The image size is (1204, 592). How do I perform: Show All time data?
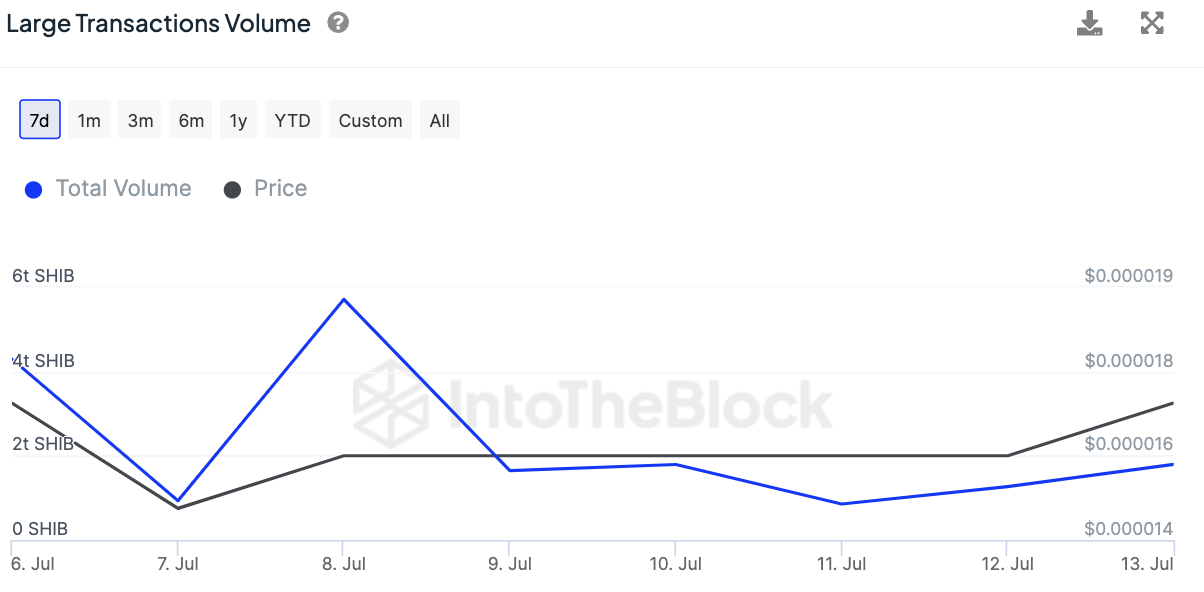(x=440, y=120)
